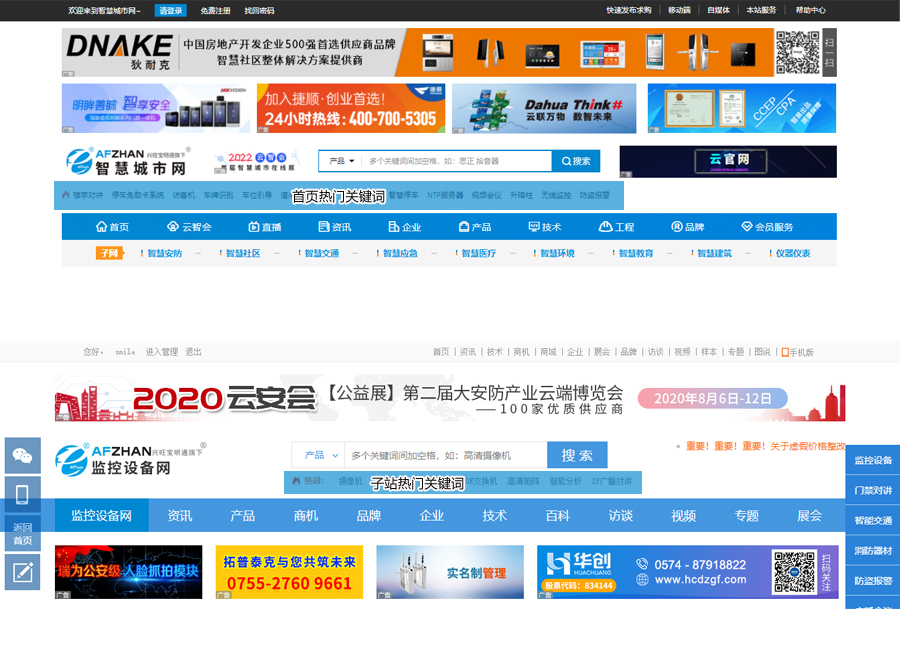Screen dimensions: 900x650
Task: Open 直播 with the play-screen icon
Action: 265,227
